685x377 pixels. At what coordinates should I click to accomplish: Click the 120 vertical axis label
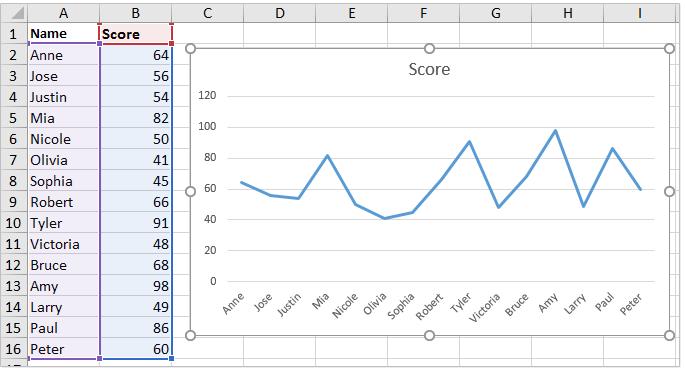[x=207, y=95]
